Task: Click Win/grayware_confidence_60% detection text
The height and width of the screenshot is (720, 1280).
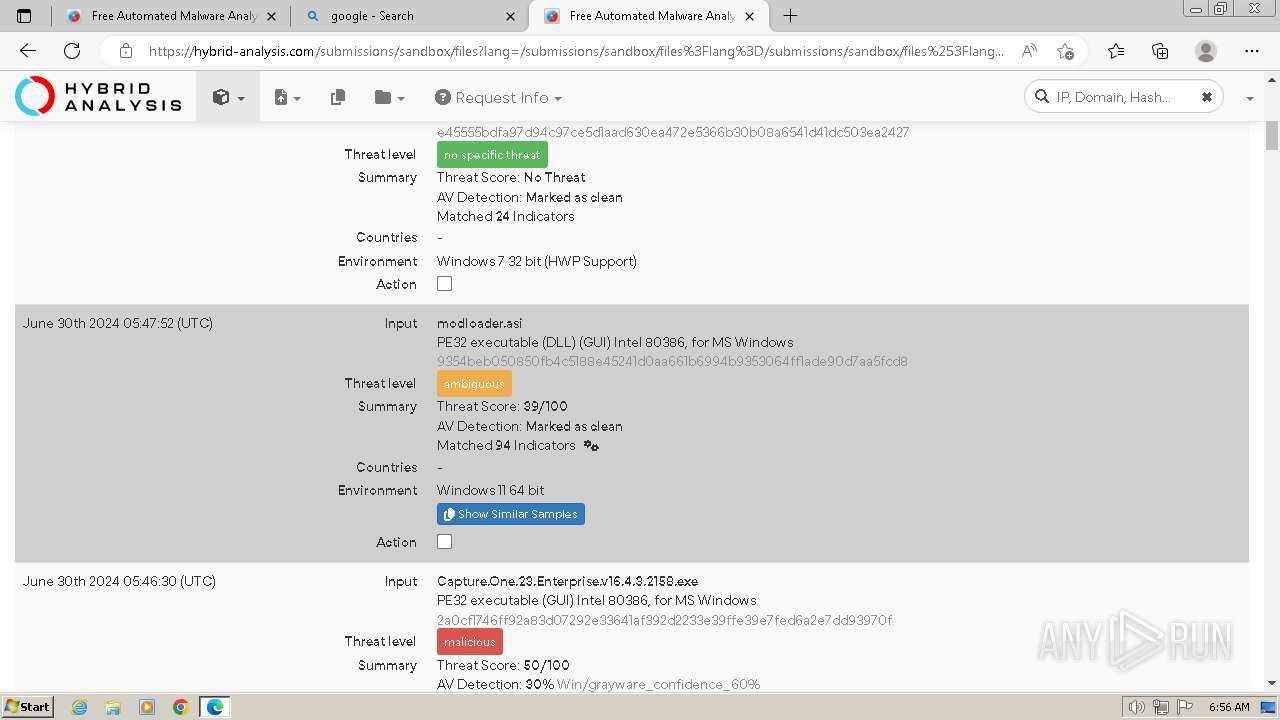Action: (658, 684)
